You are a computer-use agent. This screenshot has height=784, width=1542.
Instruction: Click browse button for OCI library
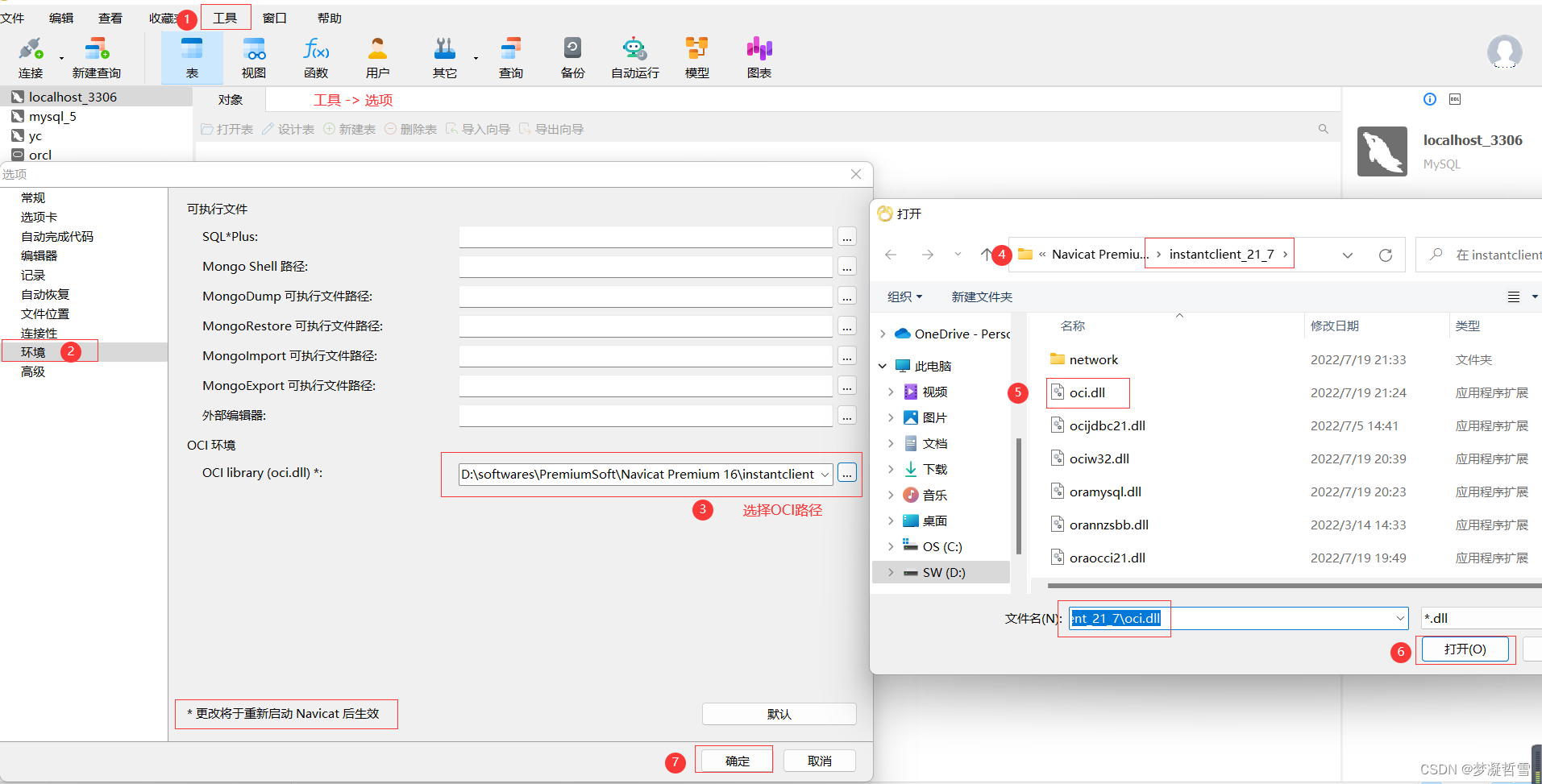pos(846,474)
